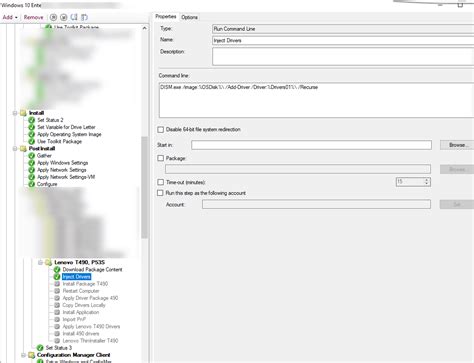474x363 pixels.
Task: Click green check icon beside Set Status 2
Action: click(32, 120)
